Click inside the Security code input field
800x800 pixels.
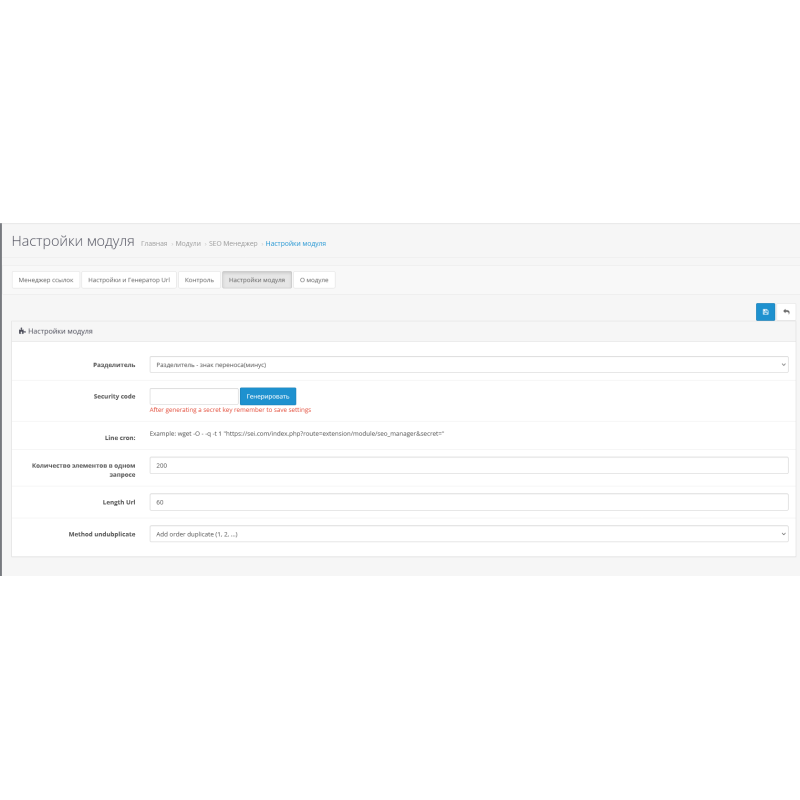[x=193, y=396]
